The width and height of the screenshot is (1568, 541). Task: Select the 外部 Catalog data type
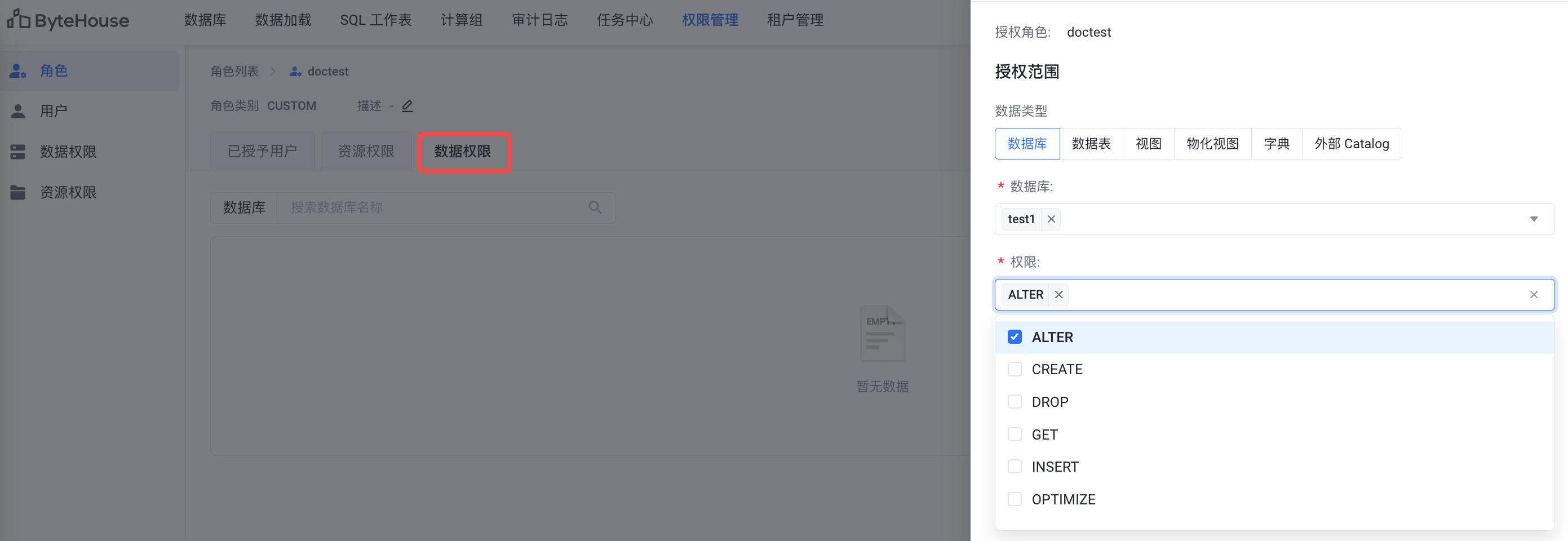pyautogui.click(x=1352, y=144)
